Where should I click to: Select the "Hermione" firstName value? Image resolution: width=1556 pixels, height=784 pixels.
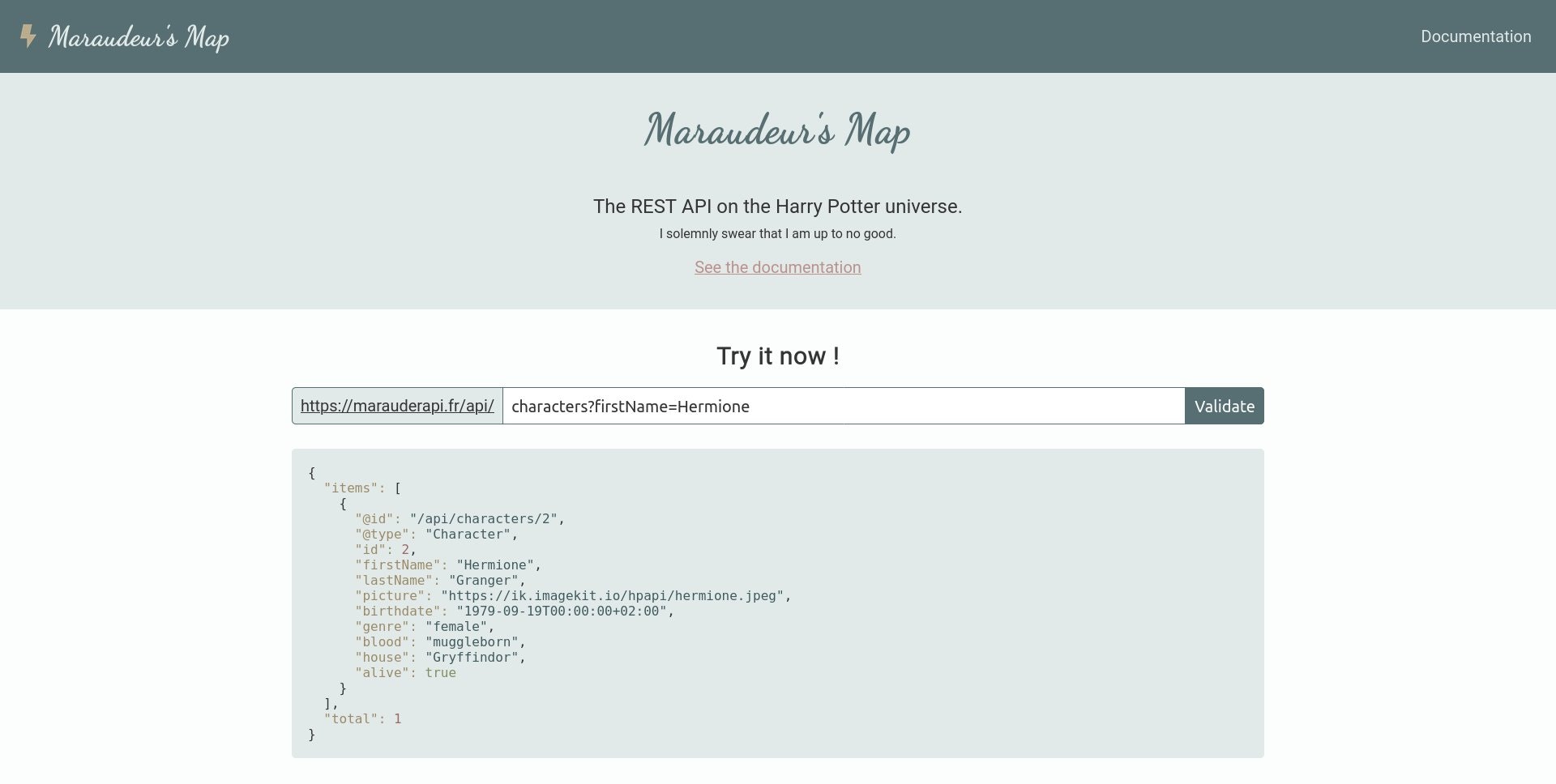tap(495, 565)
